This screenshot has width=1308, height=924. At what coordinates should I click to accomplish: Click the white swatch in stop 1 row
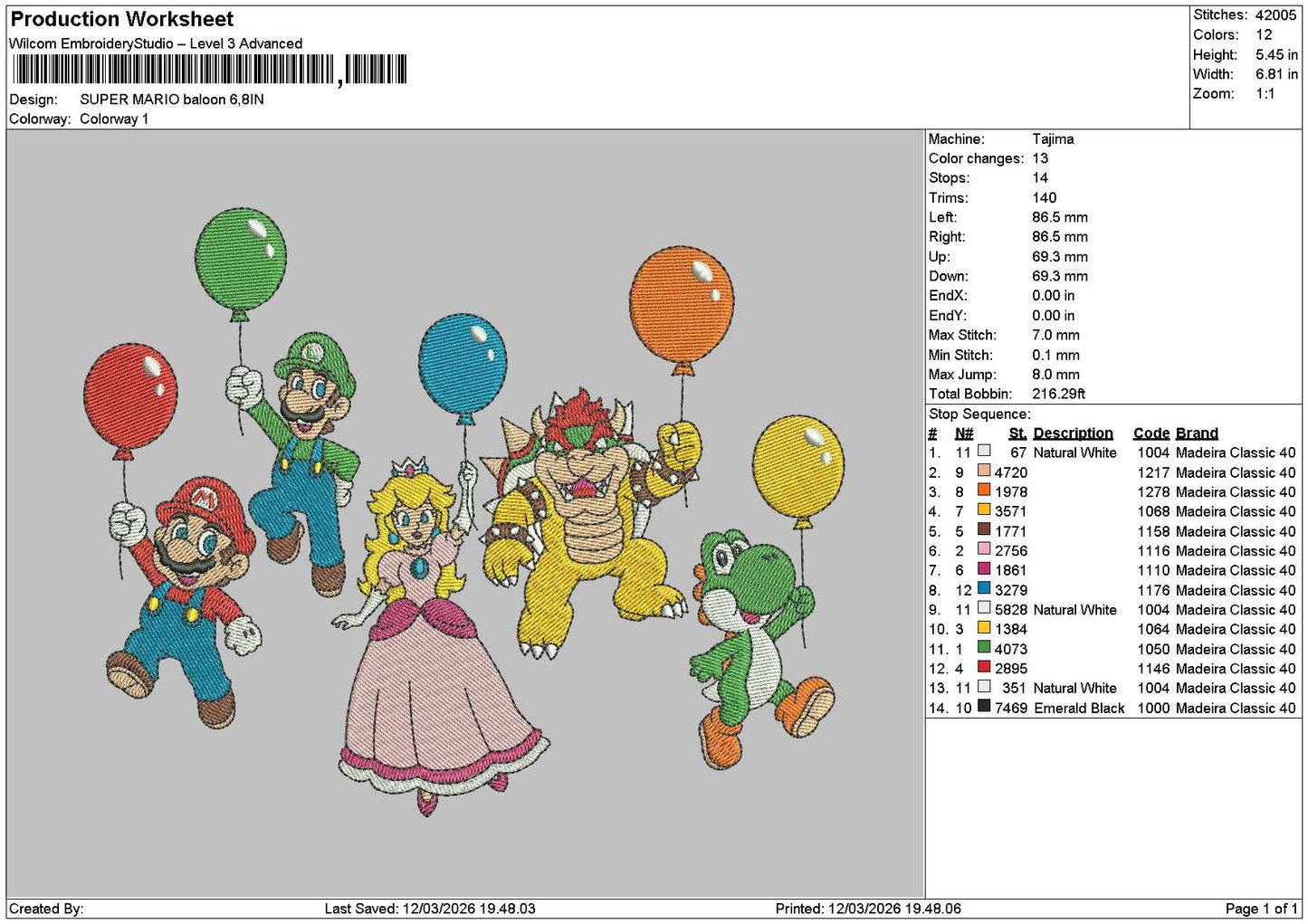[x=984, y=451]
